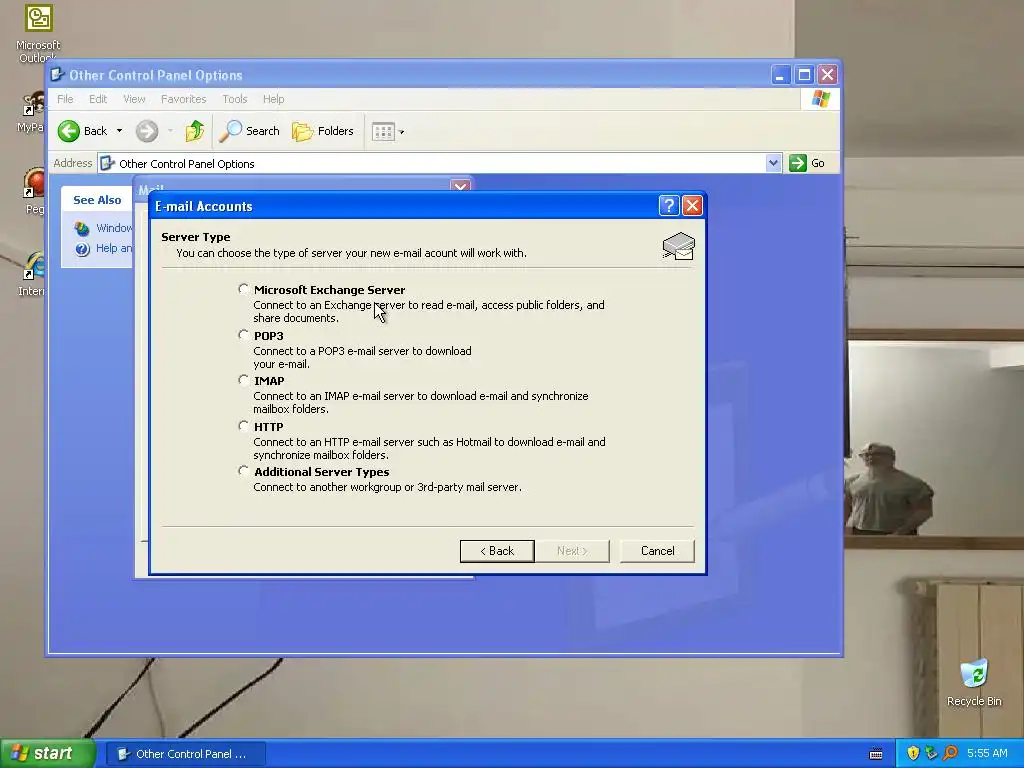The height and width of the screenshot is (768, 1024).
Task: Click the Windows Update icon under See Also
Action: point(82,228)
